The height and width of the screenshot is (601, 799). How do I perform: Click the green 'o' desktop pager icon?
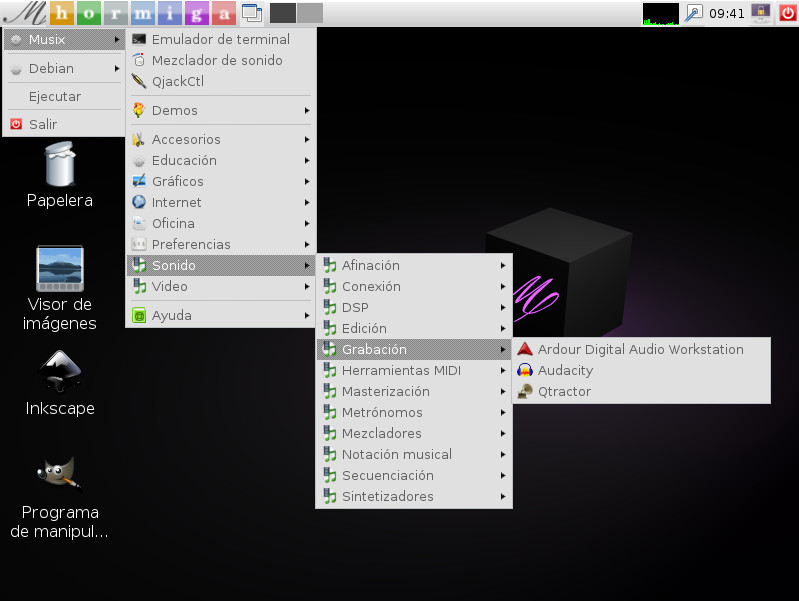coord(89,13)
